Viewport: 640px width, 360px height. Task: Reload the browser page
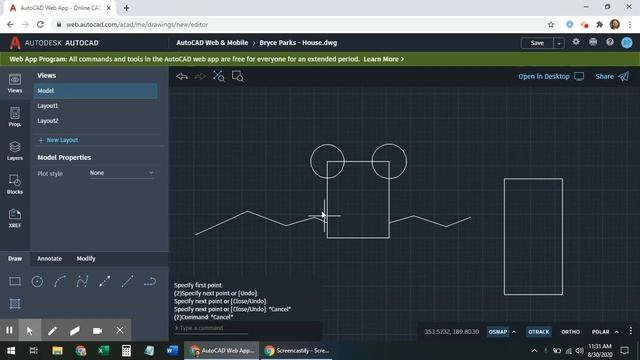[40, 24]
